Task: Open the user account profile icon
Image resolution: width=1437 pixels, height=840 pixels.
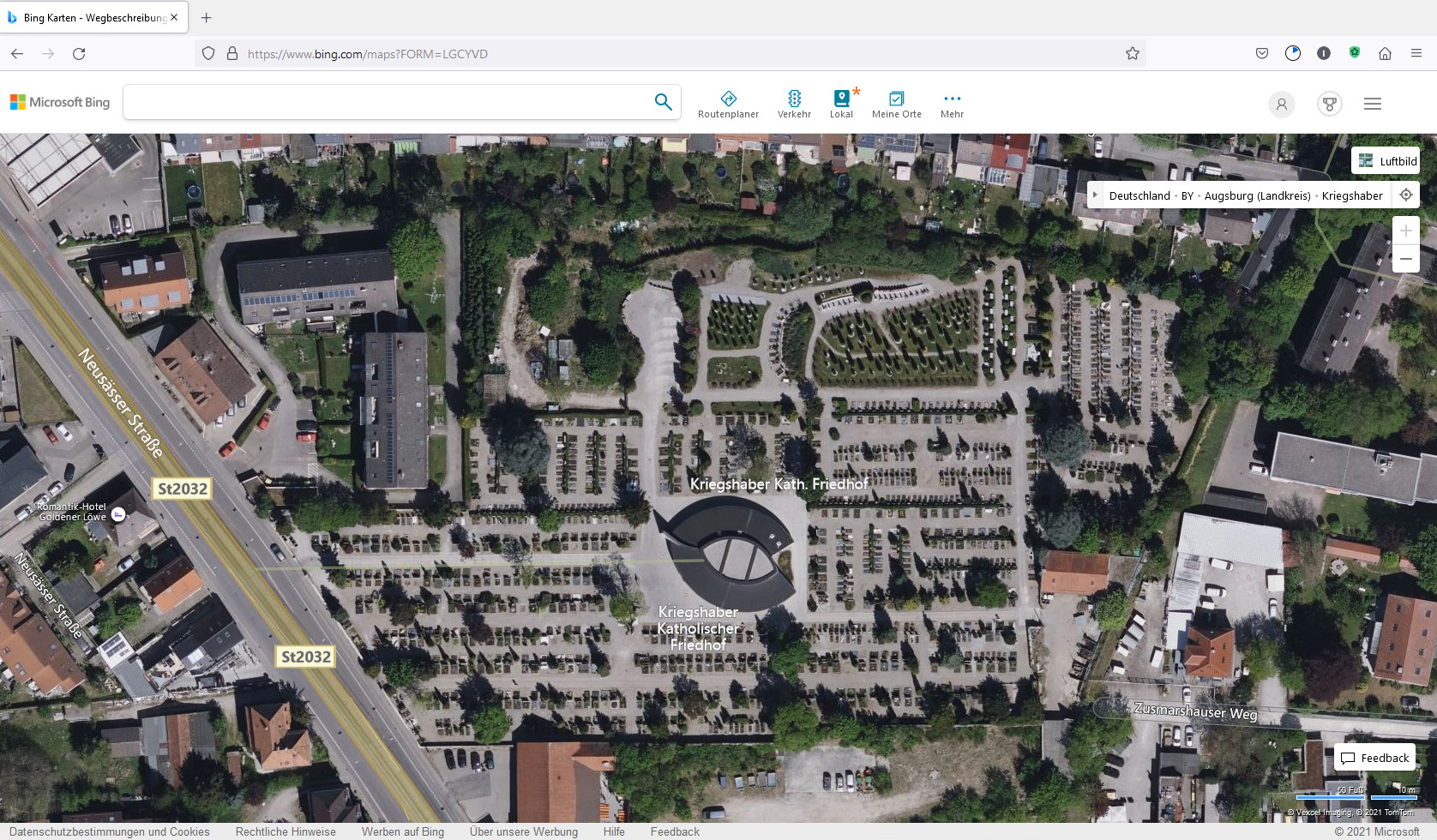Action: [x=1281, y=104]
